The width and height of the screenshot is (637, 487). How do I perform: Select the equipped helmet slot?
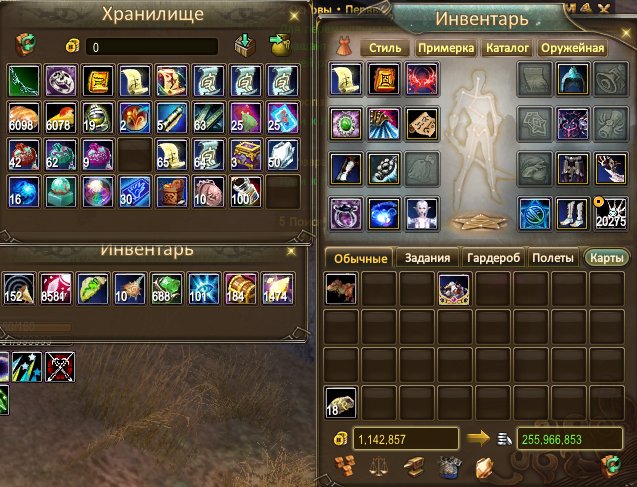[573, 79]
